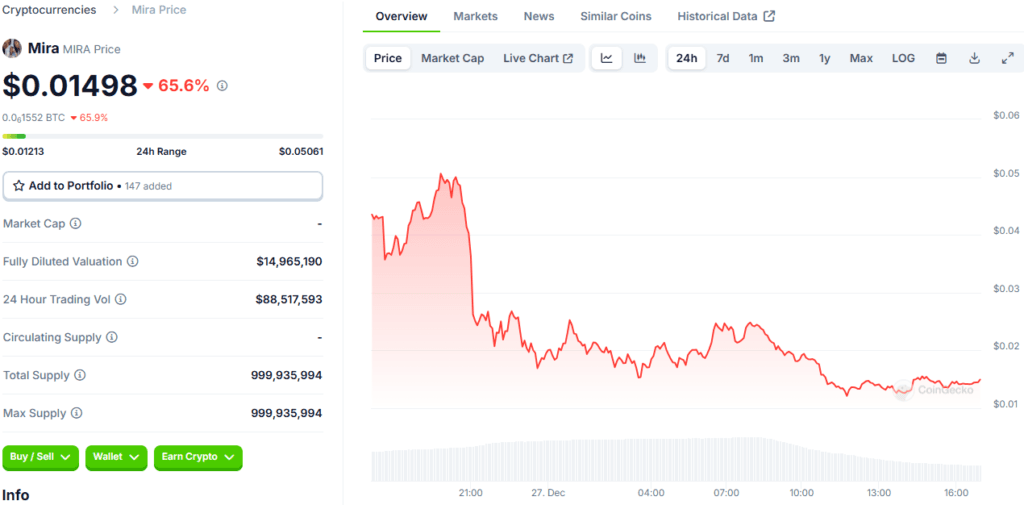Select the 1y time range
The width and height of the screenshot is (1024, 505).
tap(825, 58)
